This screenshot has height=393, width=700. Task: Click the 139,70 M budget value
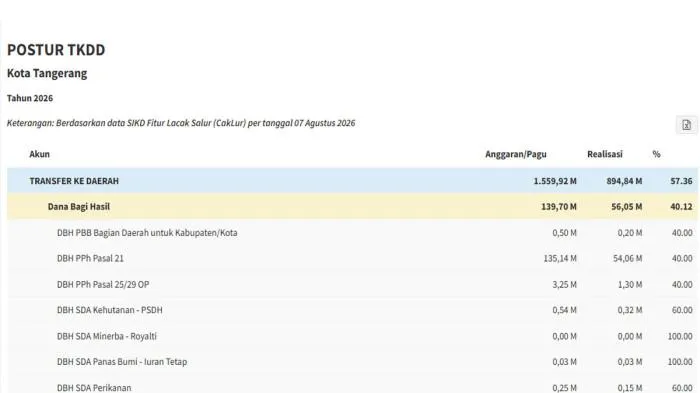pyautogui.click(x=559, y=207)
